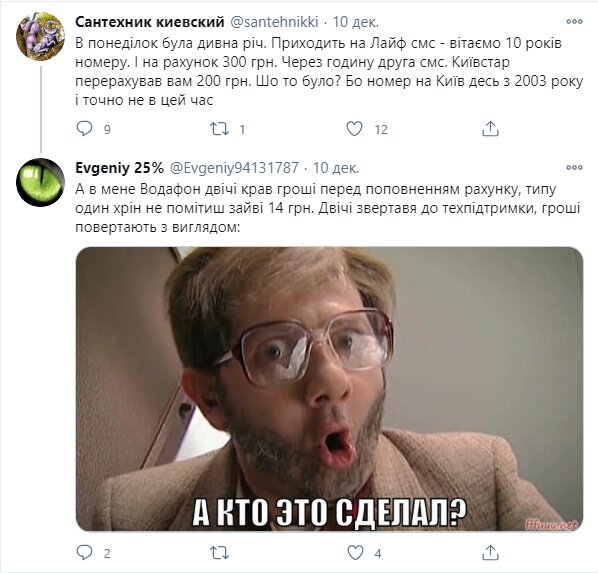Open Evgeniy's tweet 10 дек. timestamp
598x573 pixels.
(336, 168)
